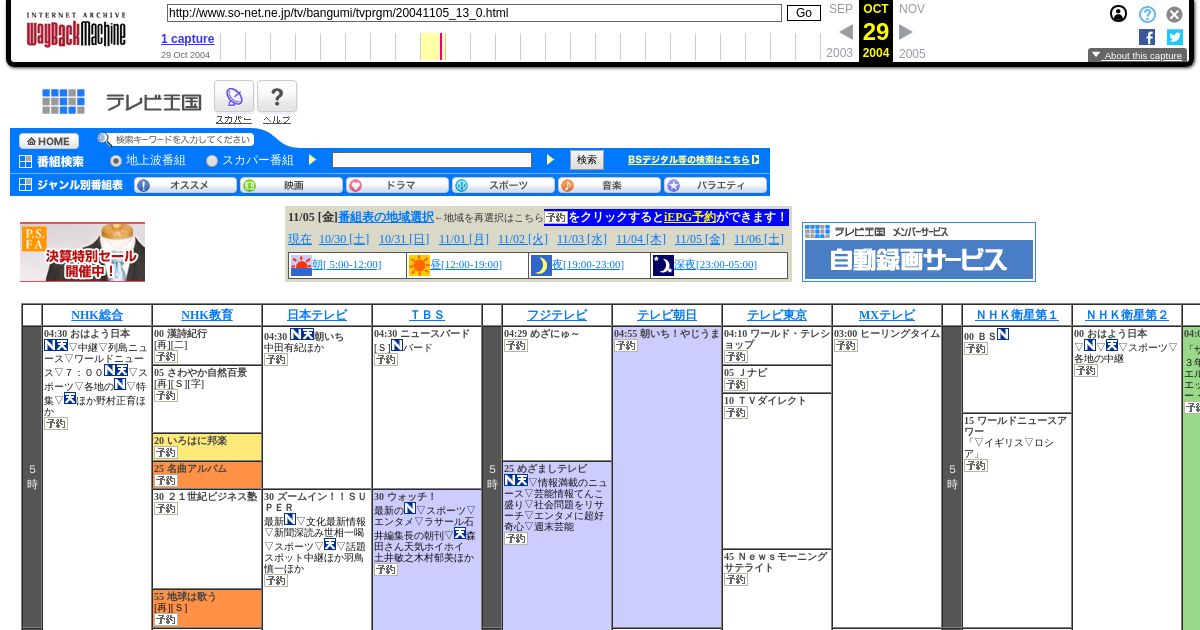Jump to SEP in the Wayback calendar

[x=841, y=9]
